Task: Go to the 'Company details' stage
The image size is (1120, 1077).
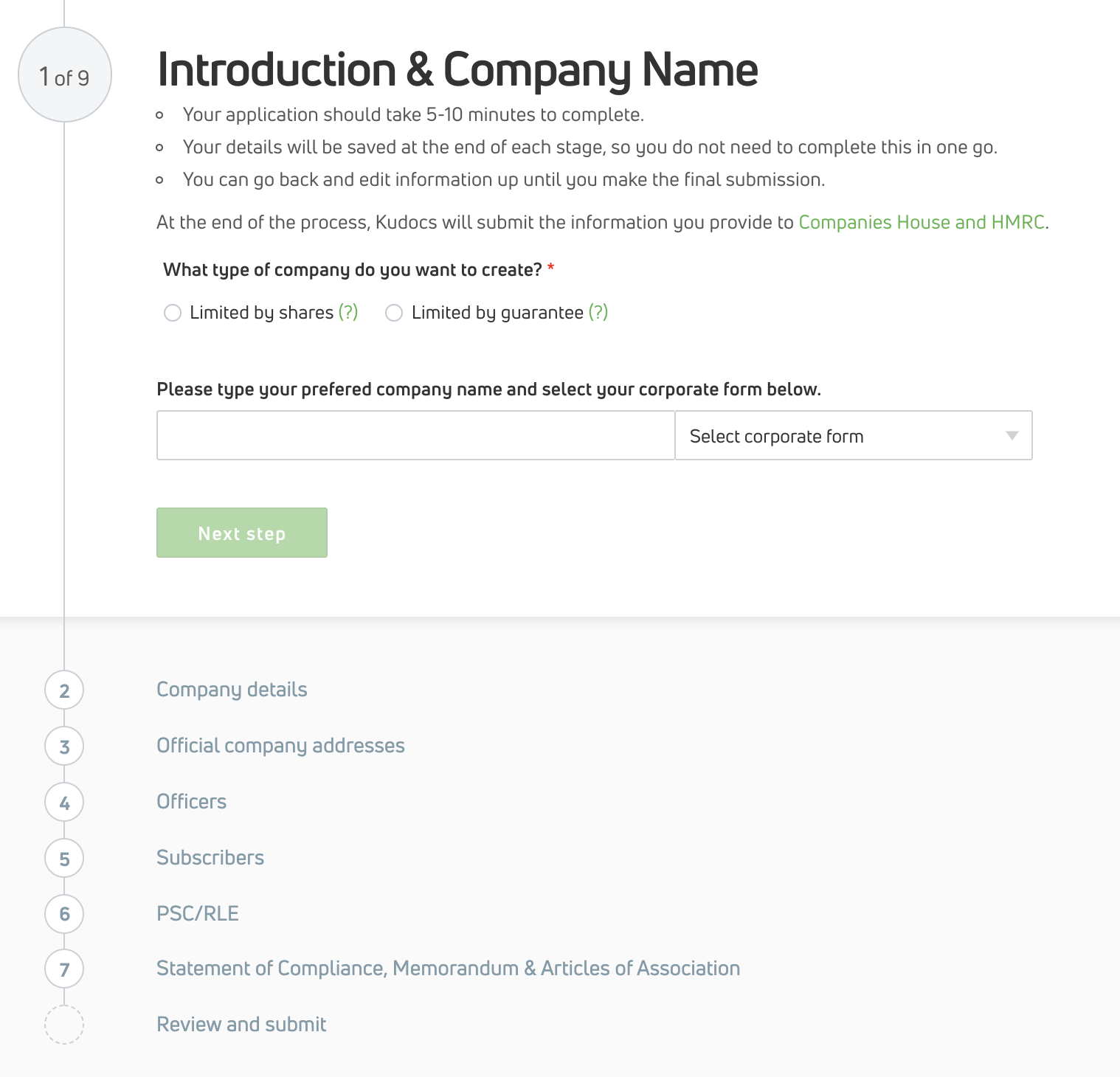Action: 232,690
